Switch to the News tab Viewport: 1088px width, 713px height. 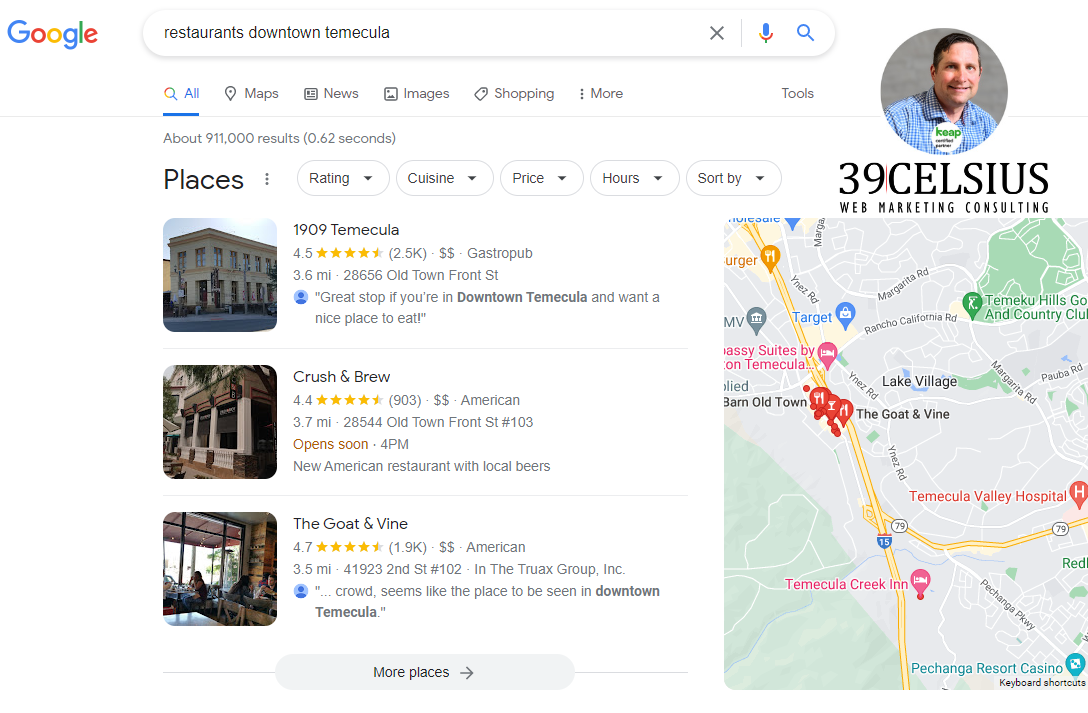(x=332, y=94)
